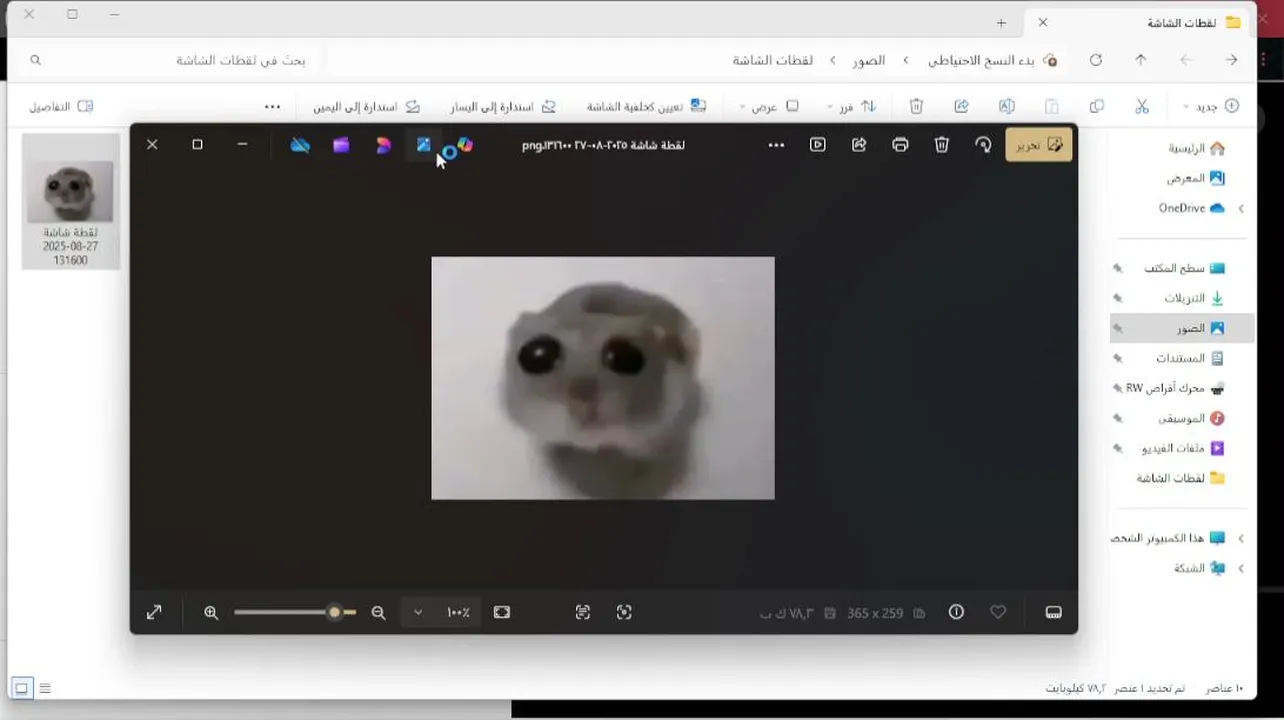Image resolution: width=1284 pixels, height=720 pixels.
Task: Add photo to favorites with heart icon
Action: tap(998, 612)
